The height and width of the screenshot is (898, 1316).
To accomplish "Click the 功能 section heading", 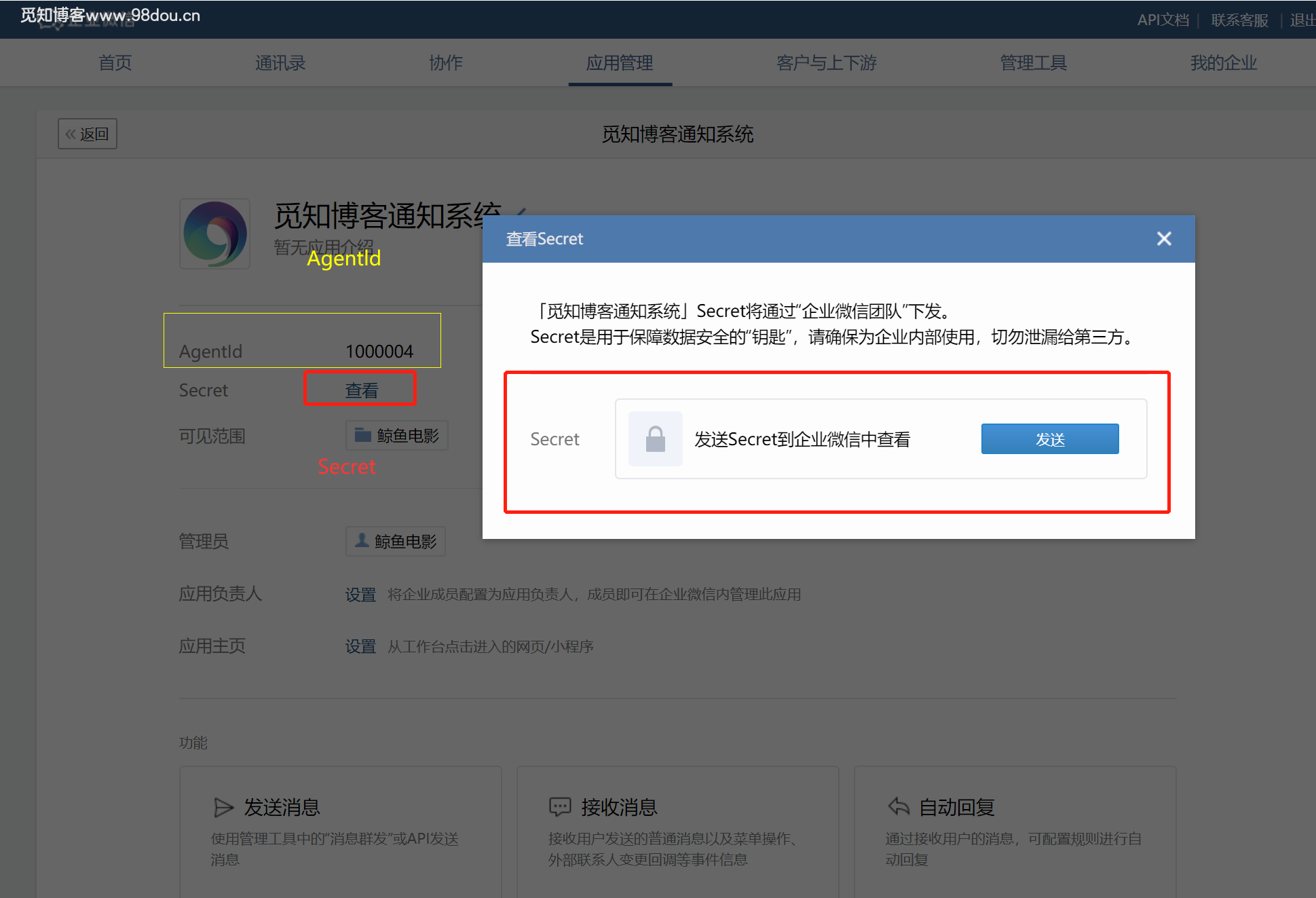I will [193, 743].
